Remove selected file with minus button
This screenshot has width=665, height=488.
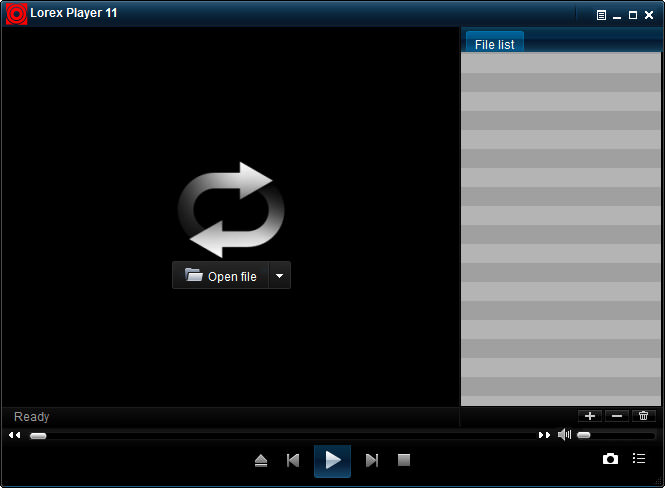click(617, 416)
